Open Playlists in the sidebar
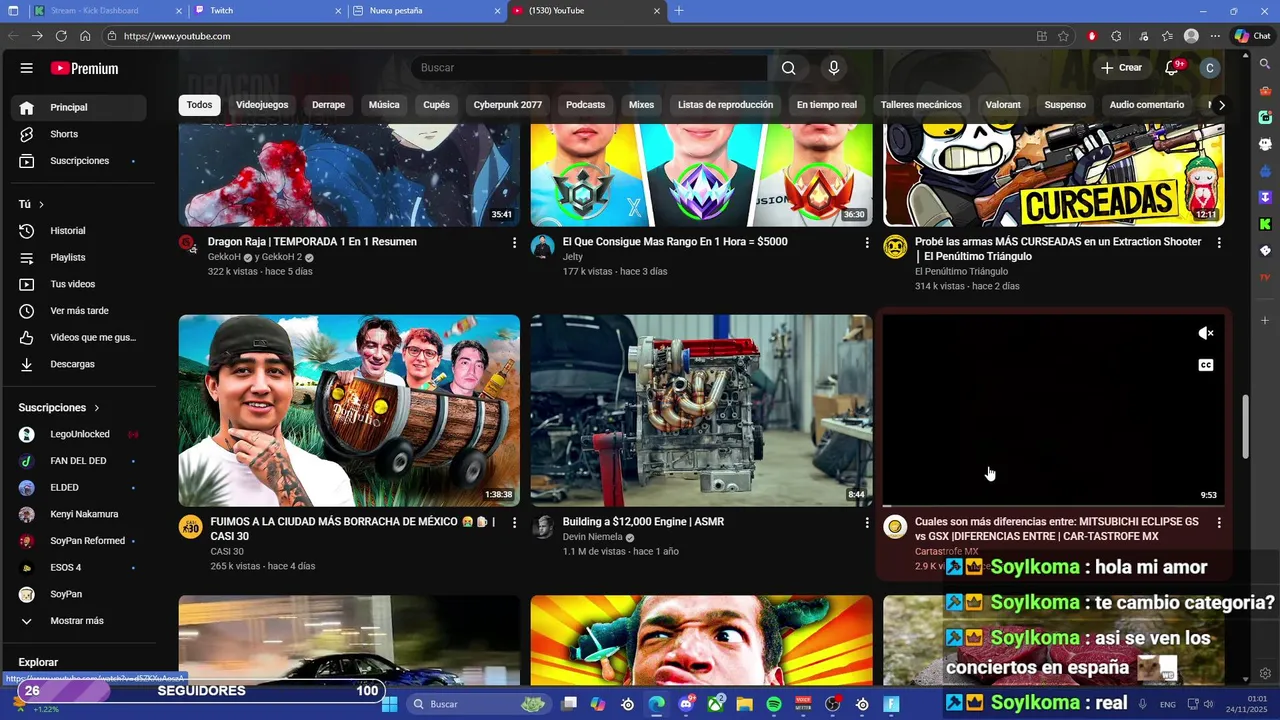The image size is (1280, 720). (x=79, y=258)
